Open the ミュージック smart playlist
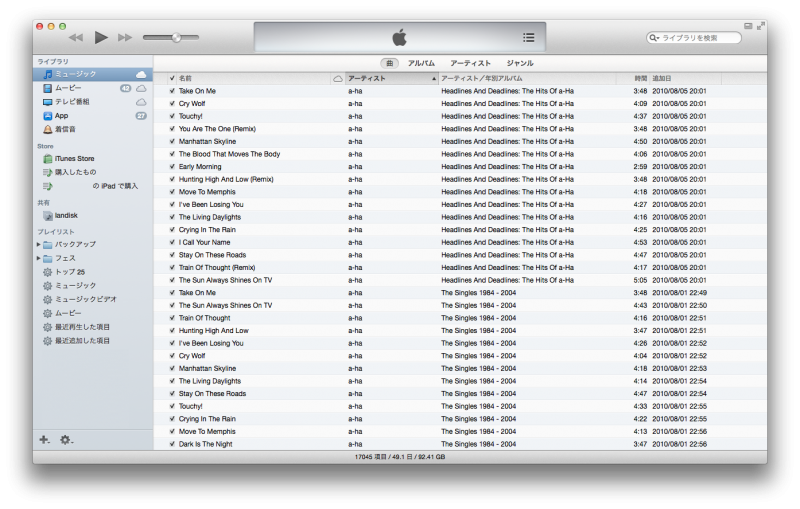 coord(75,286)
